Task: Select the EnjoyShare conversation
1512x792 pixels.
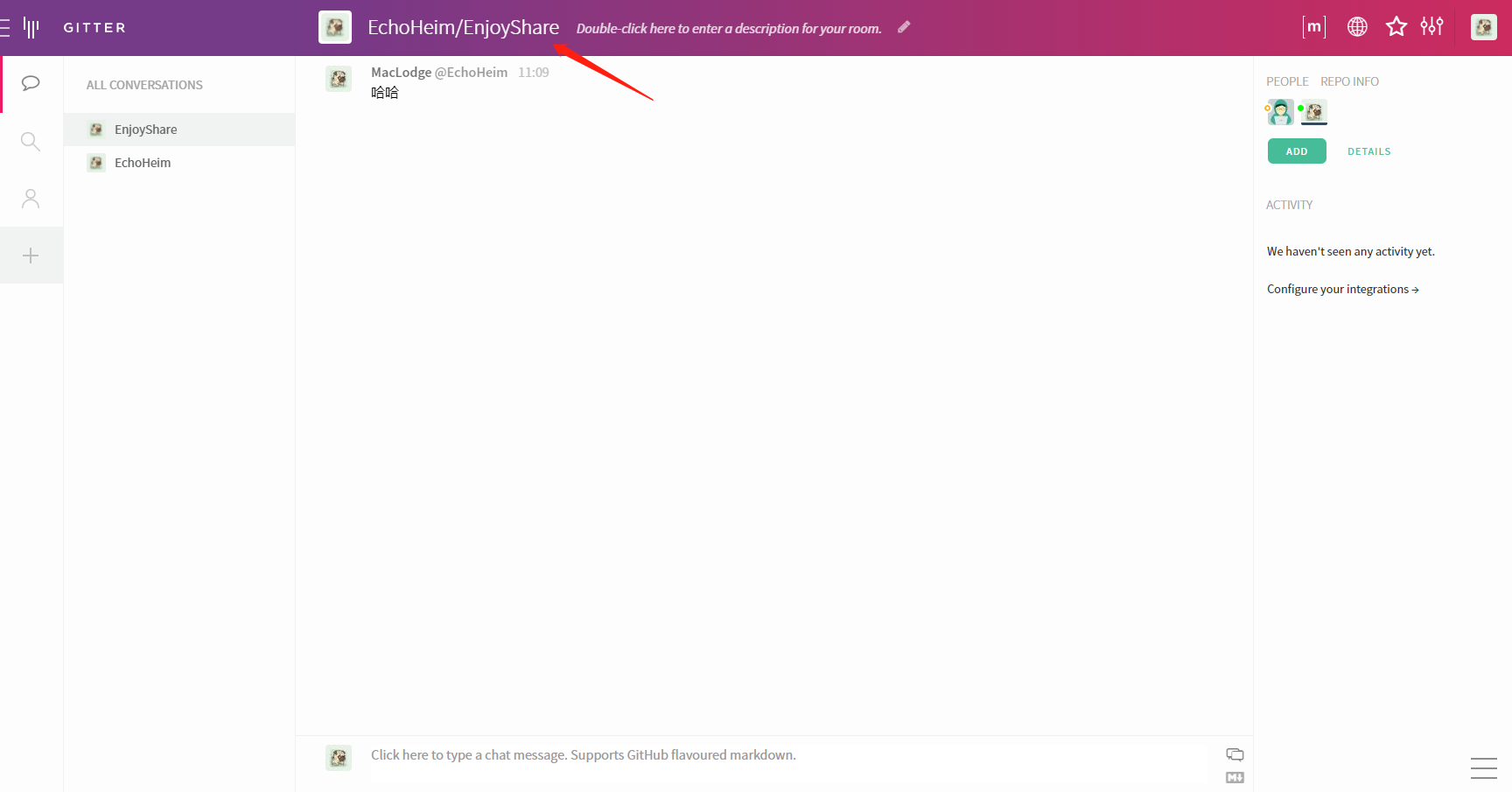Action: (179, 130)
